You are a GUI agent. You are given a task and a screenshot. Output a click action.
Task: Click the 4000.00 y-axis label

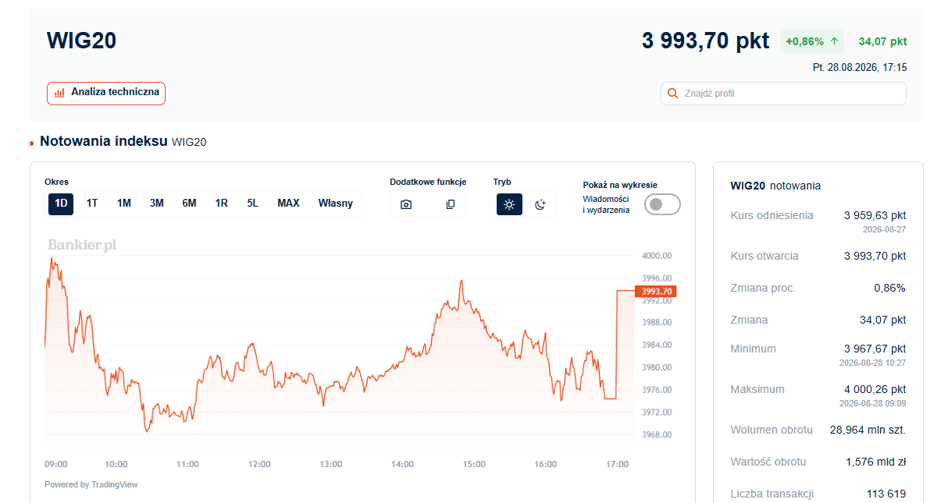click(x=657, y=256)
